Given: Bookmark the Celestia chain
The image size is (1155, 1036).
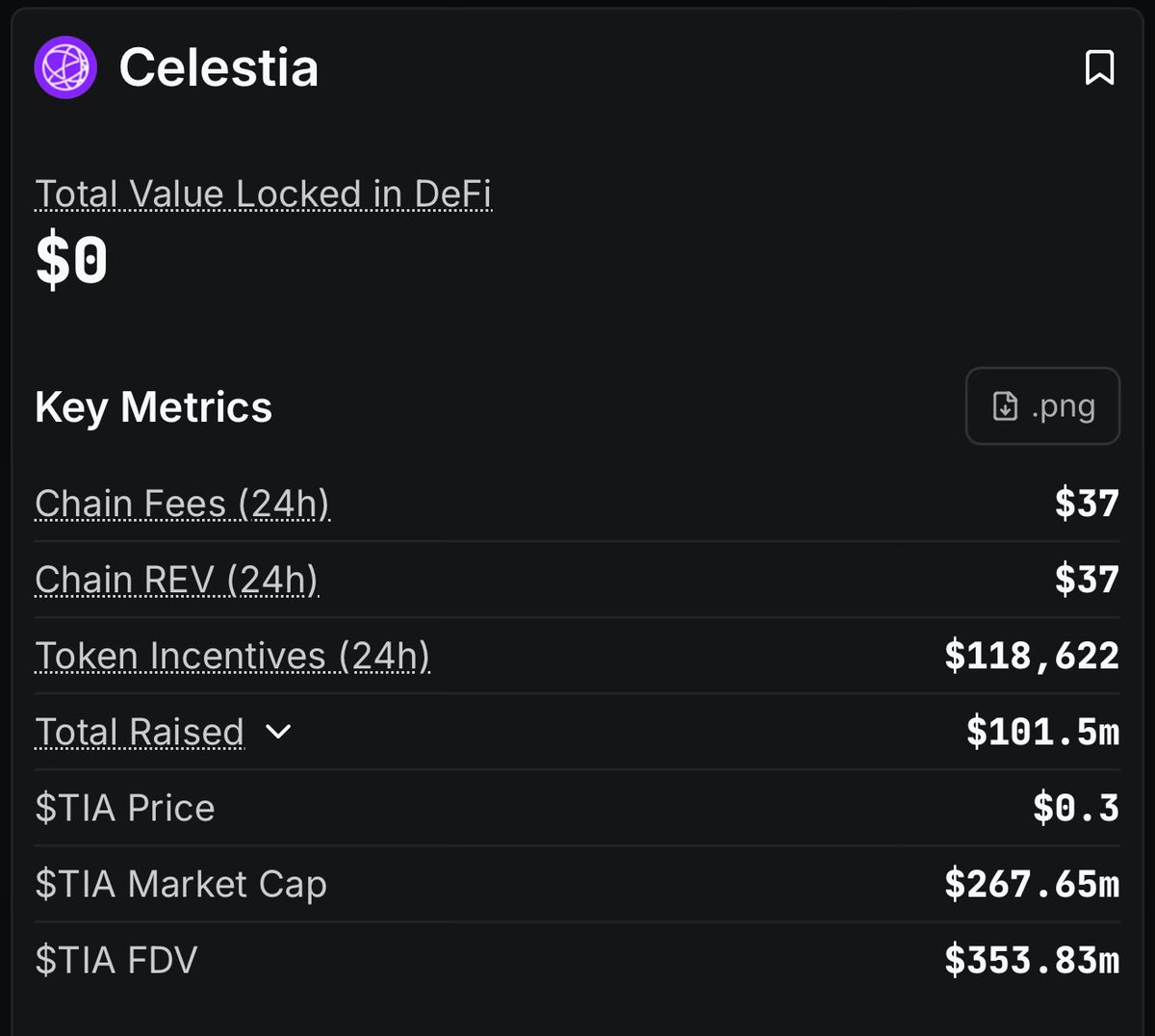Looking at the screenshot, I should tap(1099, 67).
